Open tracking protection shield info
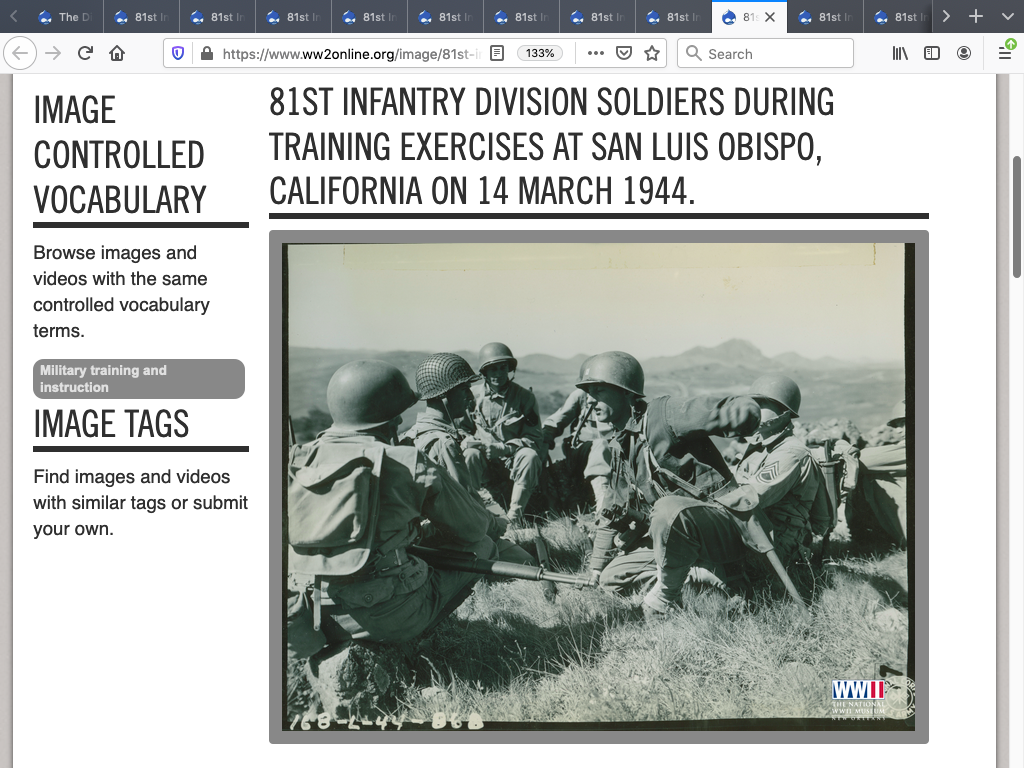Viewport: 1024px width, 768px height. [178, 53]
